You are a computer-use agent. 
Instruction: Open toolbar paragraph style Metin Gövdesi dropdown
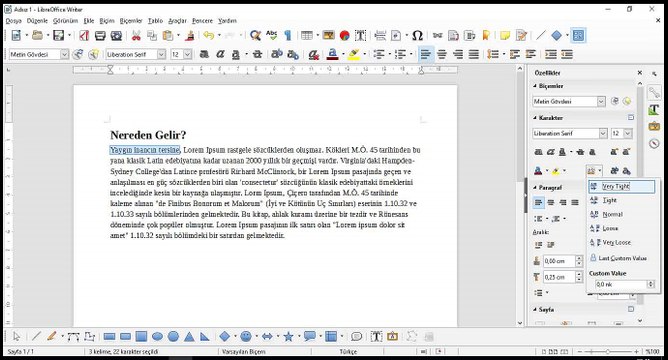[64, 55]
